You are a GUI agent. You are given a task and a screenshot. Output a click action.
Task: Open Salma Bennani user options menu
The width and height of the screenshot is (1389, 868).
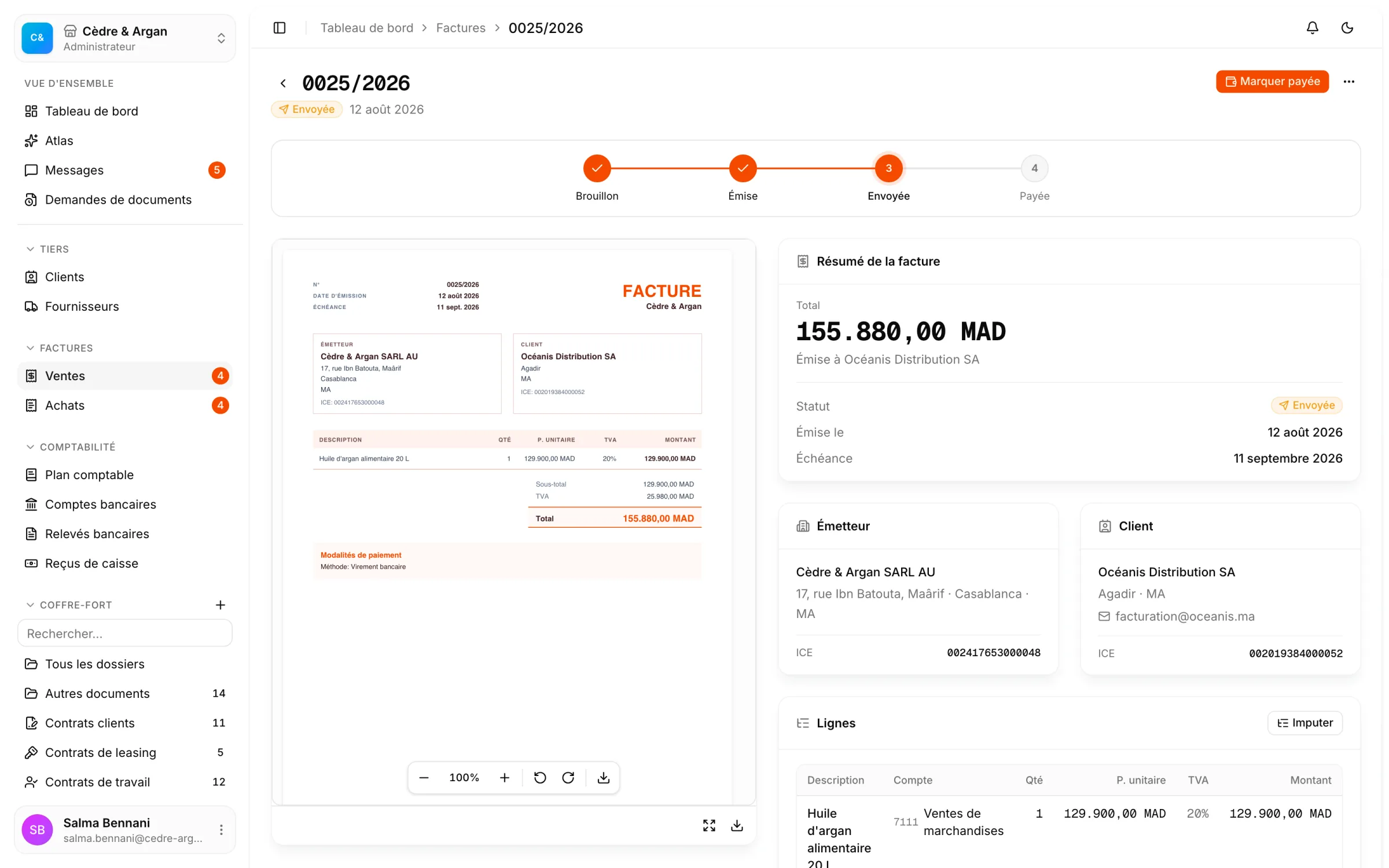pyautogui.click(x=221, y=830)
